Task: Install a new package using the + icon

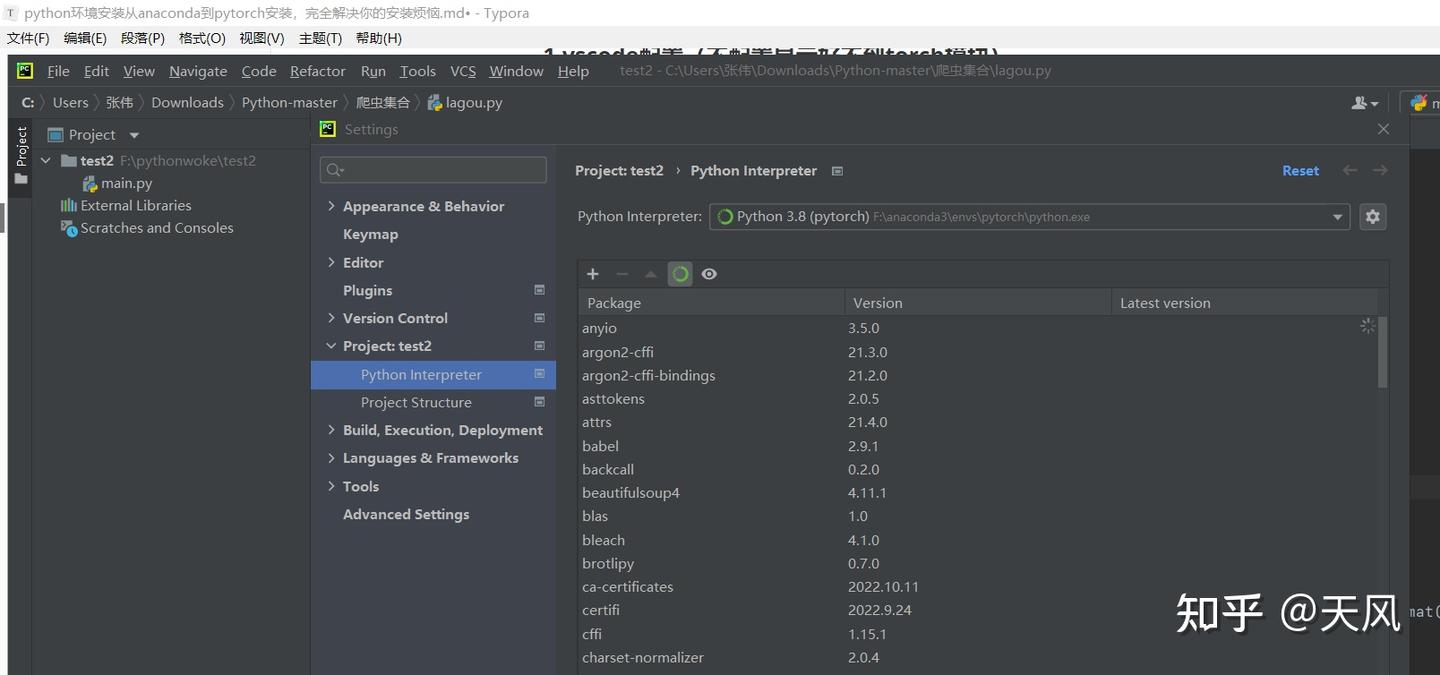Action: coord(592,273)
